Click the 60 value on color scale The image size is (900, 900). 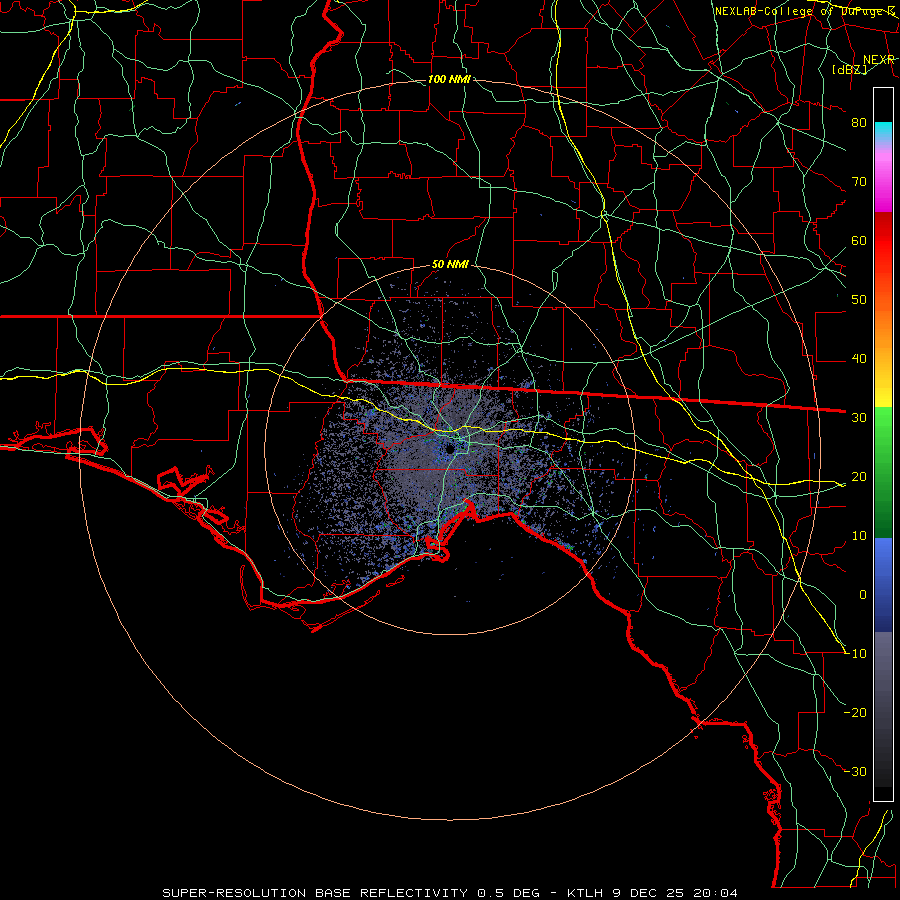click(859, 240)
